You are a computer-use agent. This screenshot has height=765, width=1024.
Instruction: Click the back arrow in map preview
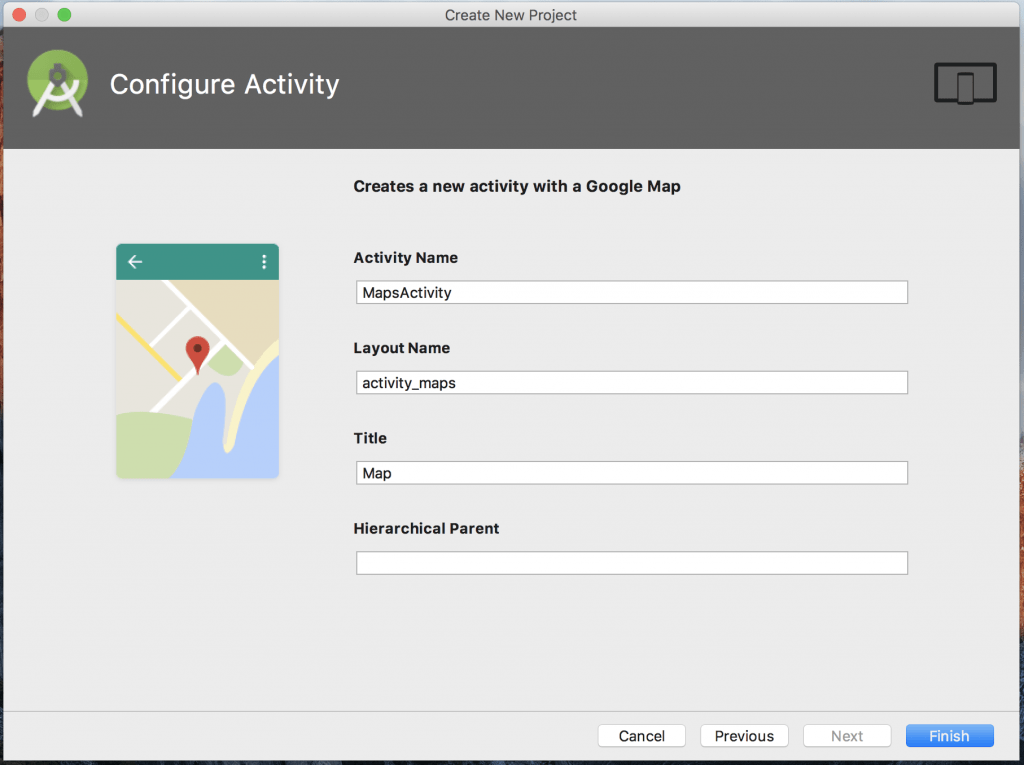(135, 262)
